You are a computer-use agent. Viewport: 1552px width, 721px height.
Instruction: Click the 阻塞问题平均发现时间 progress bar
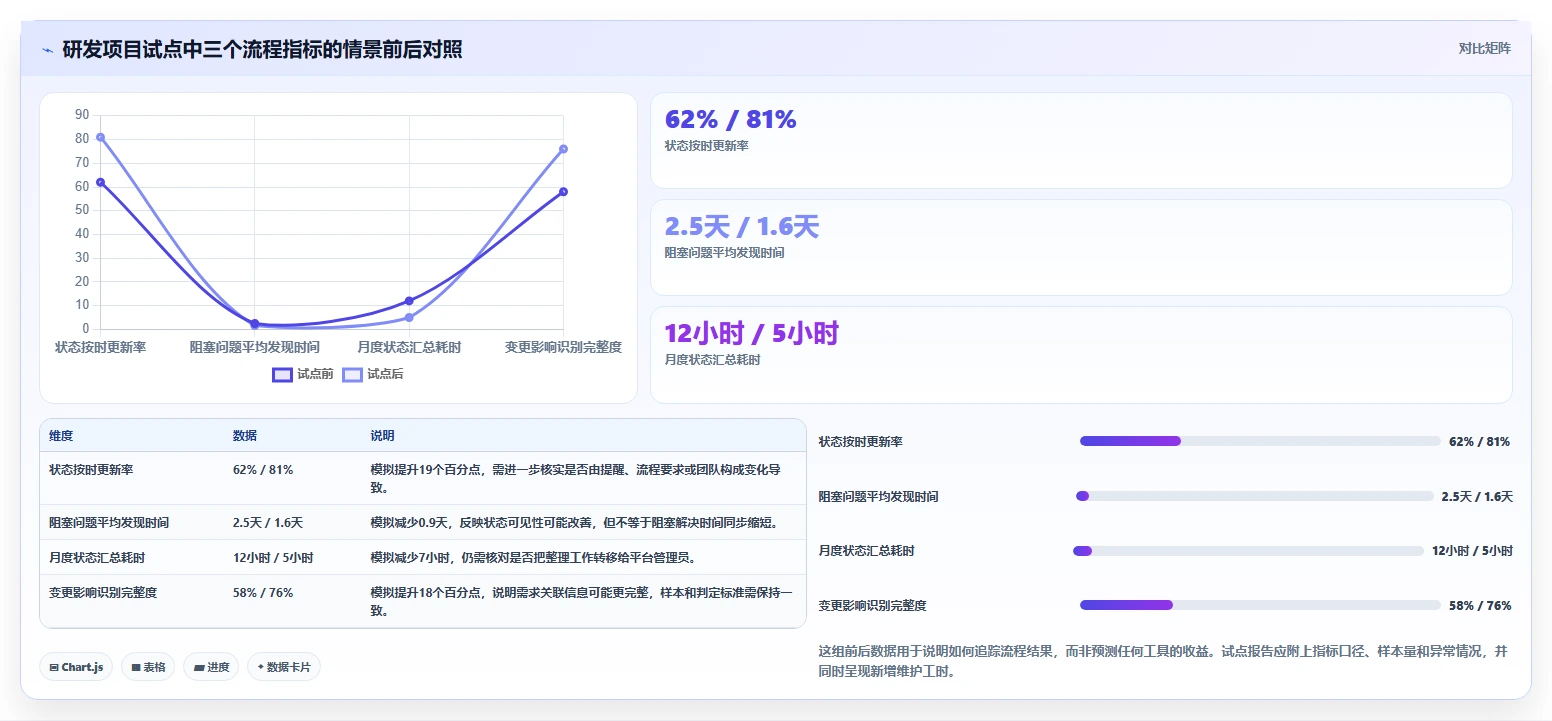click(x=1254, y=496)
